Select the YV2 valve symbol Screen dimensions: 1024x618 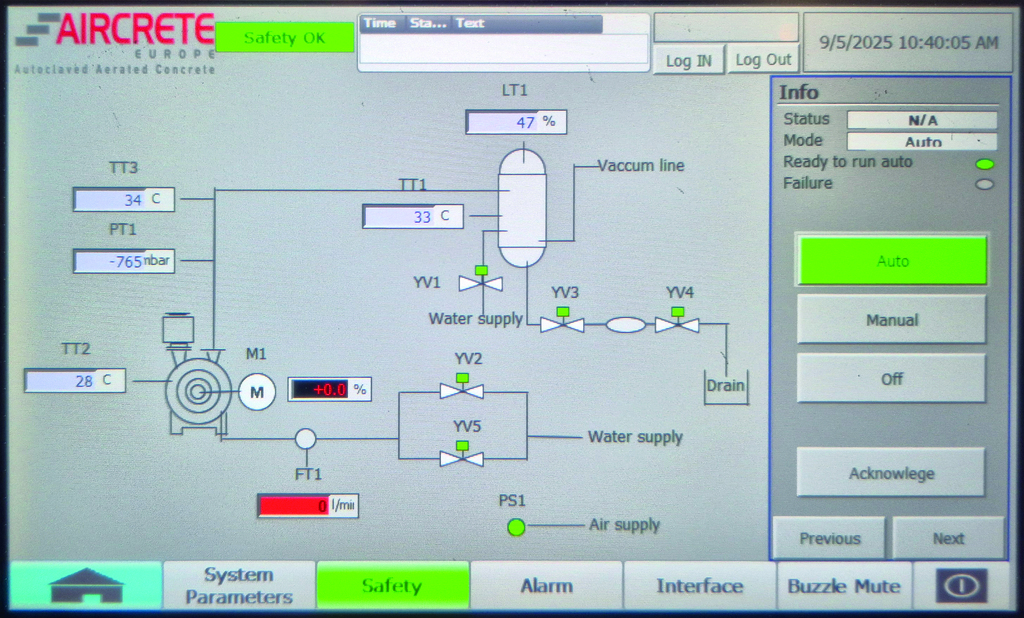[461, 390]
